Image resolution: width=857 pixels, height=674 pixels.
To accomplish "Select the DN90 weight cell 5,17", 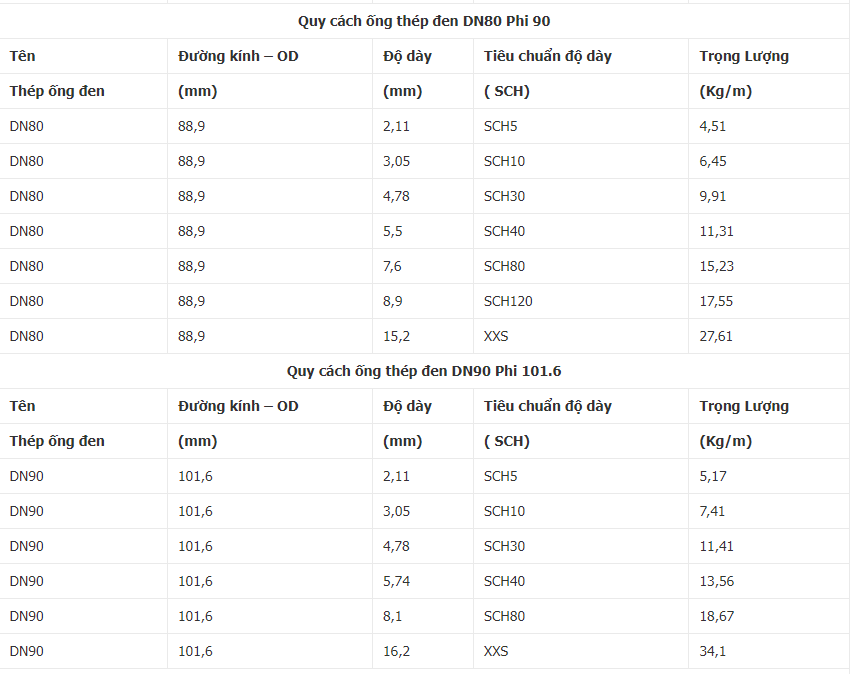I will [713, 476].
